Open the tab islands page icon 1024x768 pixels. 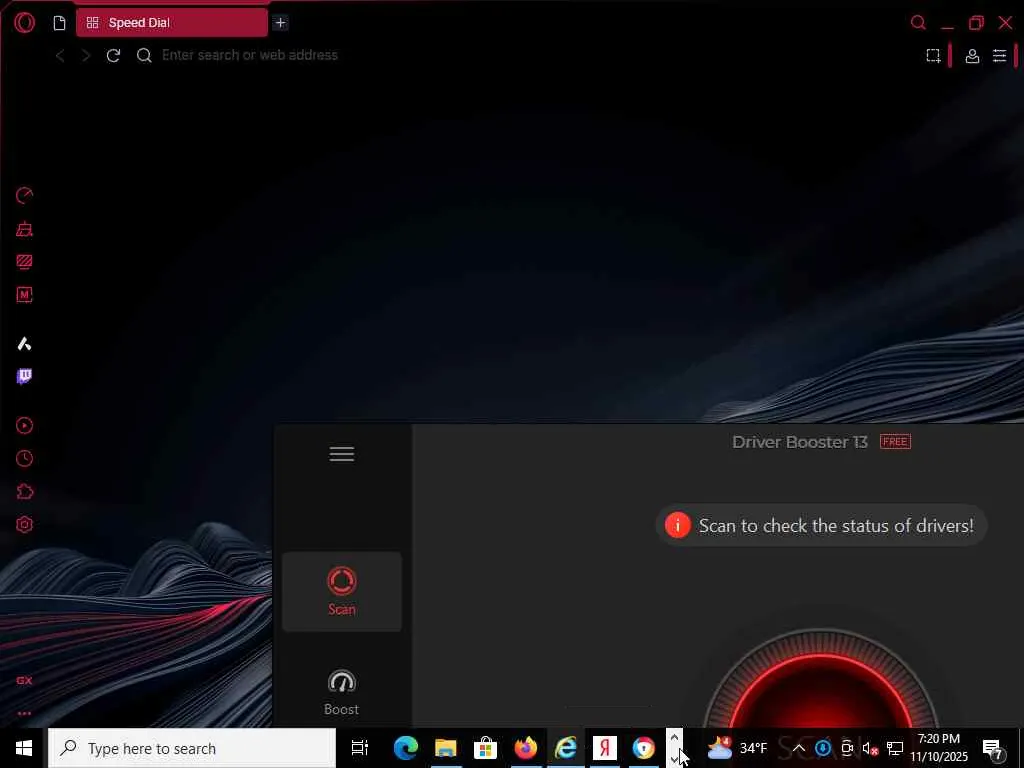pyautogui.click(x=59, y=23)
